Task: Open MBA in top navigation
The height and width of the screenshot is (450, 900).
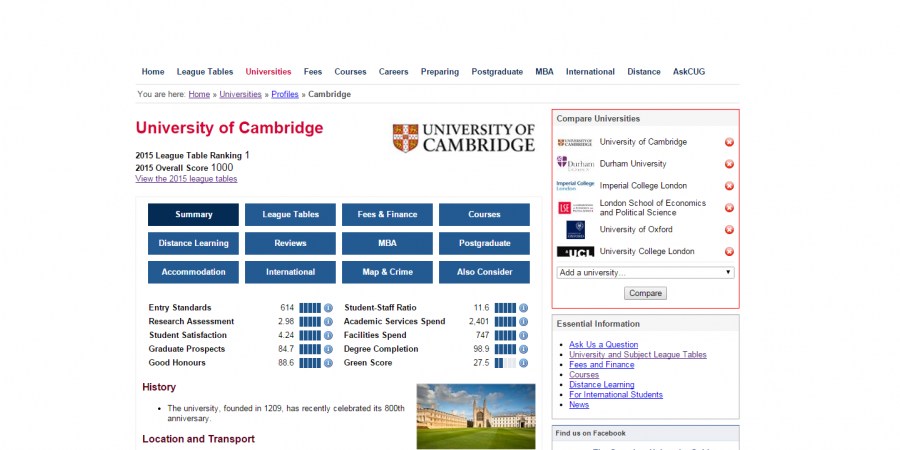Action: tap(545, 72)
